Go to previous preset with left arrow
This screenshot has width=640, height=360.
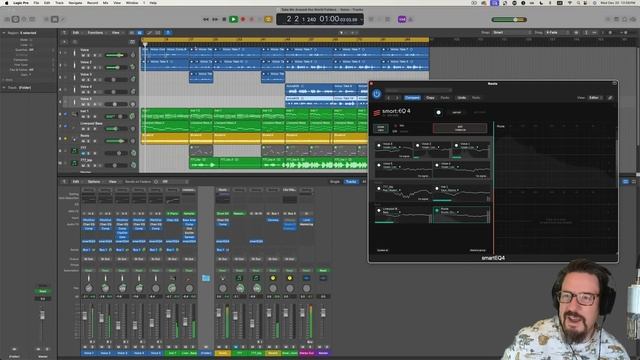tap(389, 98)
